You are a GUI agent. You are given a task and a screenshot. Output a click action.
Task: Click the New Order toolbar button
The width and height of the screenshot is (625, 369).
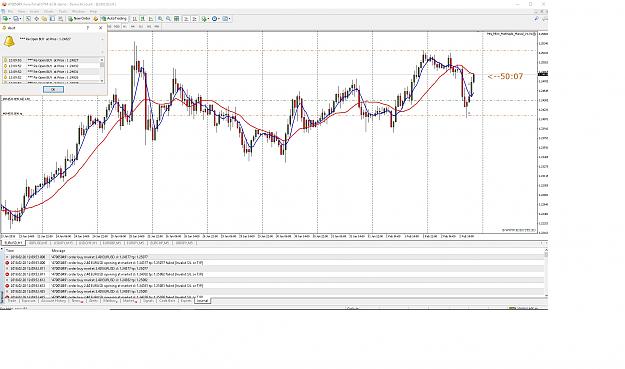coord(79,19)
